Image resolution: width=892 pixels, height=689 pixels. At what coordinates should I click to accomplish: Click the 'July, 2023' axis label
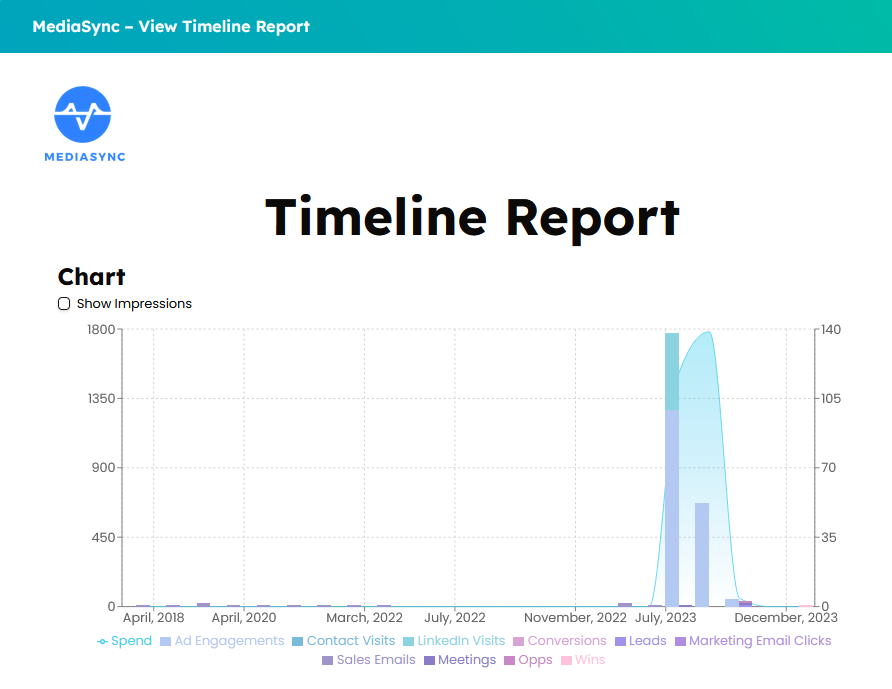click(x=666, y=618)
